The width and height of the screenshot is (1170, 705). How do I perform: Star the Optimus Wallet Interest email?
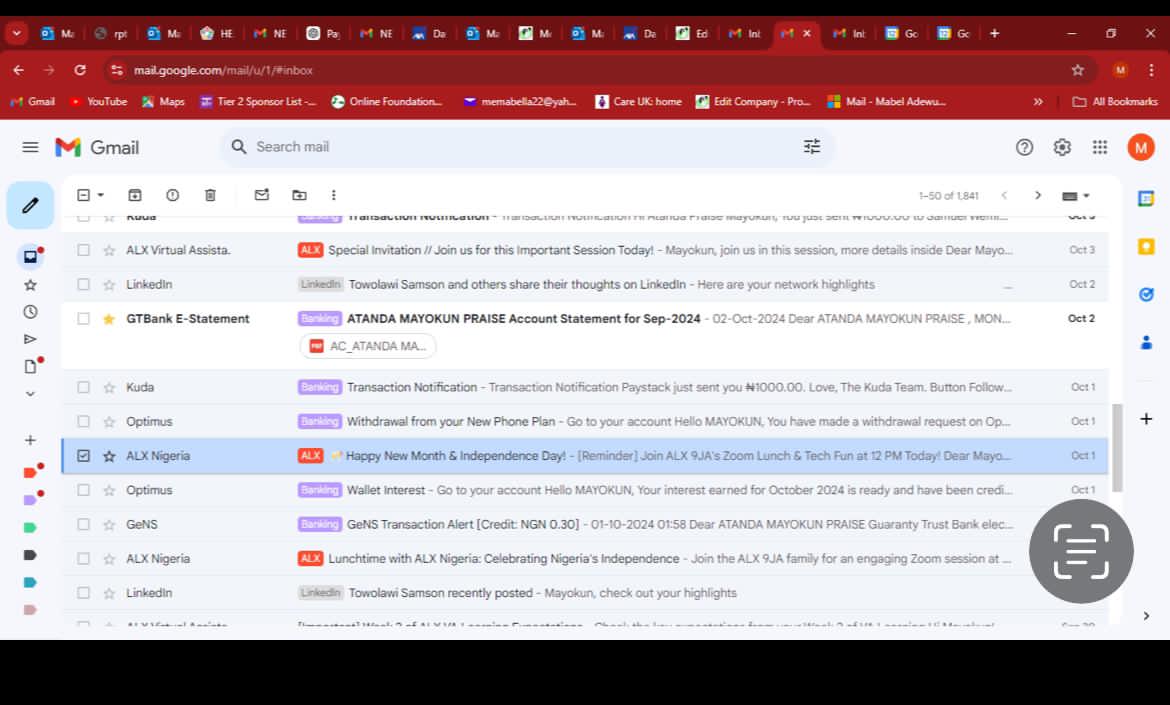[x=109, y=490]
